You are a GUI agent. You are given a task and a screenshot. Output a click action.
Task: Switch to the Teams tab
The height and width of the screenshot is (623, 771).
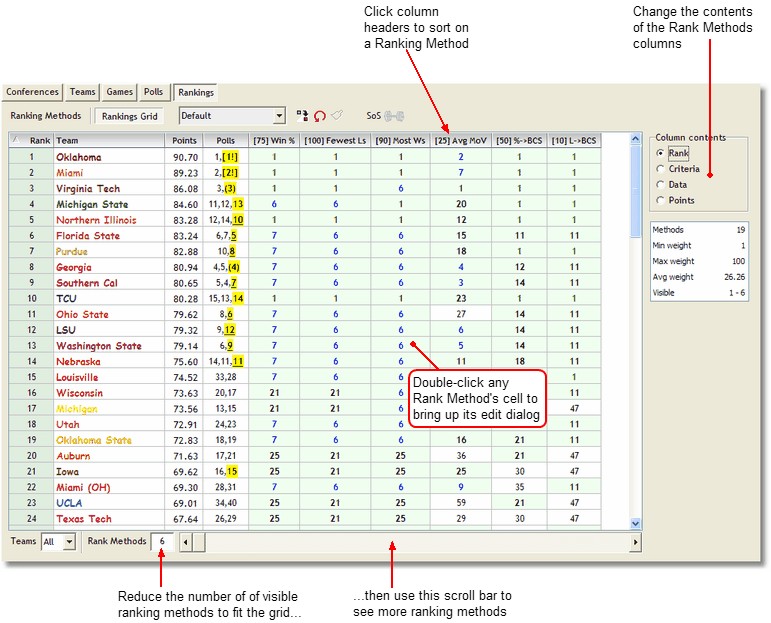point(82,92)
